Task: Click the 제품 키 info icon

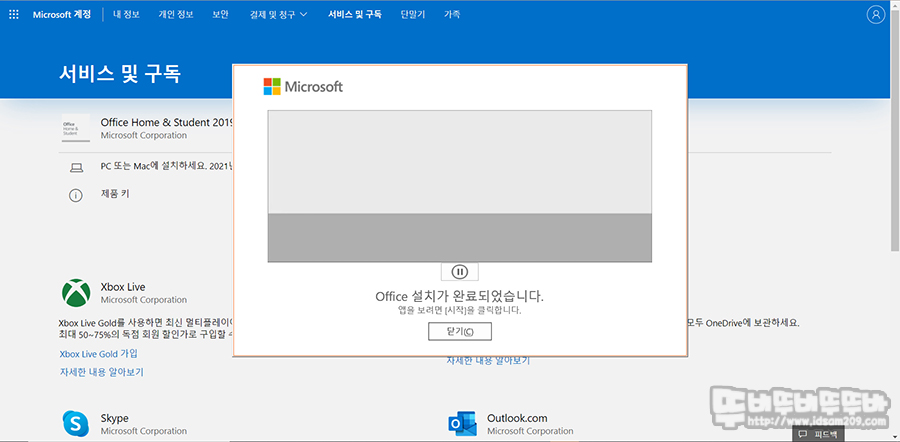Action: [76, 195]
